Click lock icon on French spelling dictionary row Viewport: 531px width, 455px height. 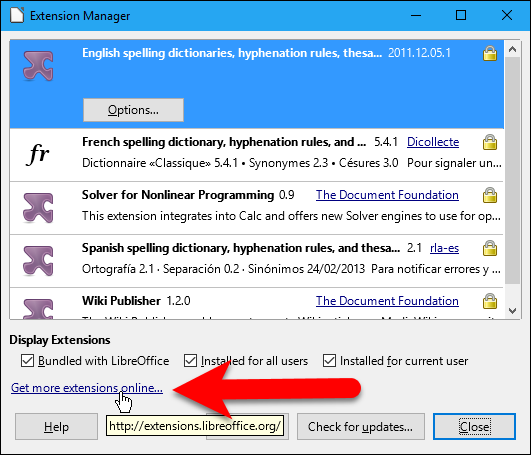coord(490,142)
